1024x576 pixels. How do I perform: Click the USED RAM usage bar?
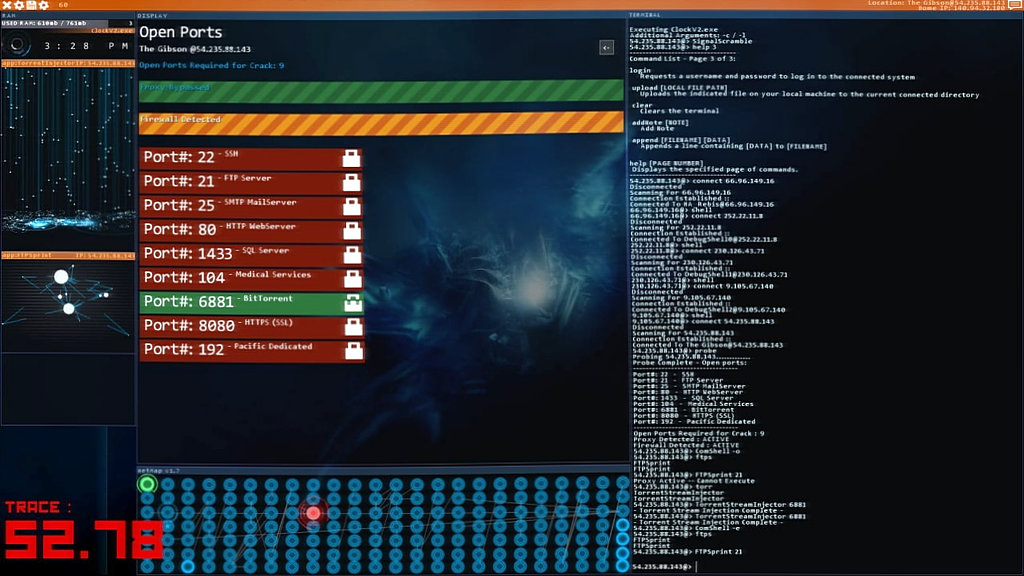point(68,24)
